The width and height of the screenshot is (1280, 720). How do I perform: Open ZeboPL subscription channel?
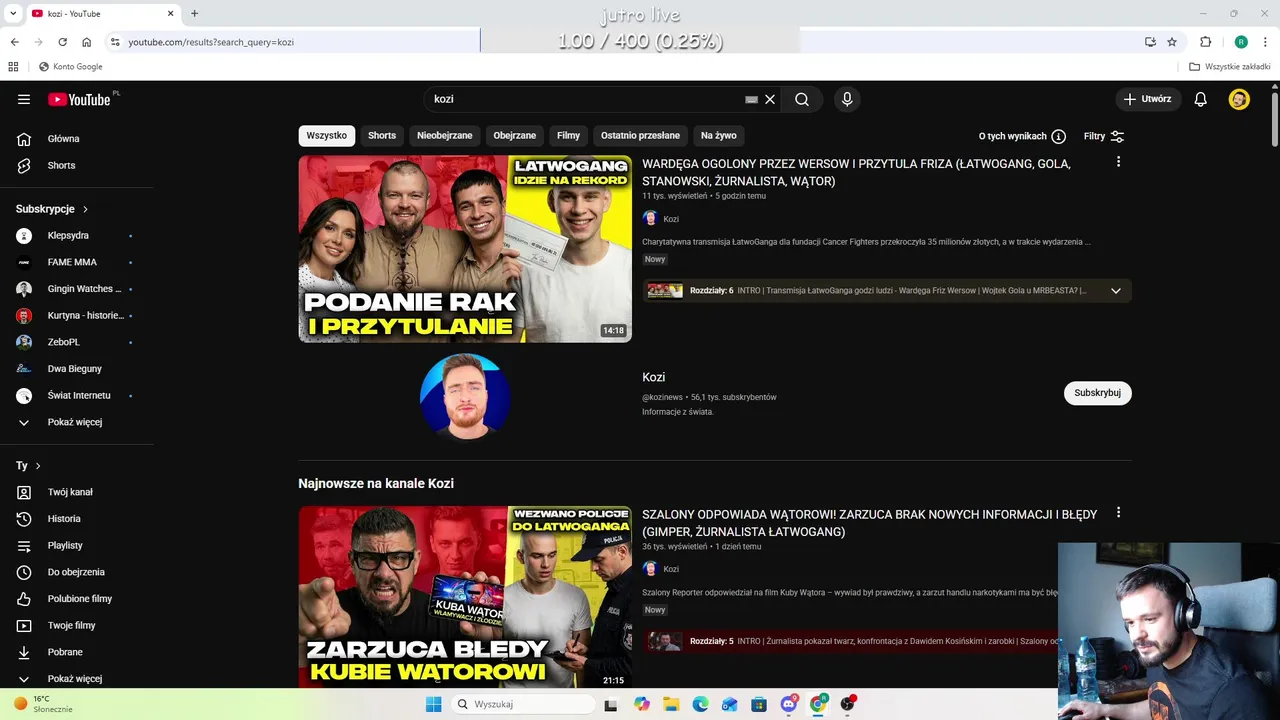point(77,342)
